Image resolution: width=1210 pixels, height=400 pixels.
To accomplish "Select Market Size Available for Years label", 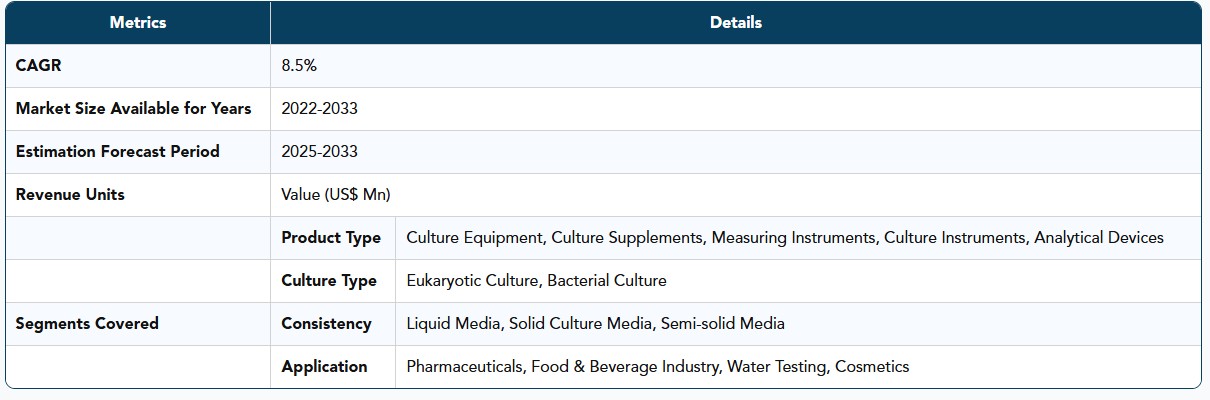I will 133,108.
